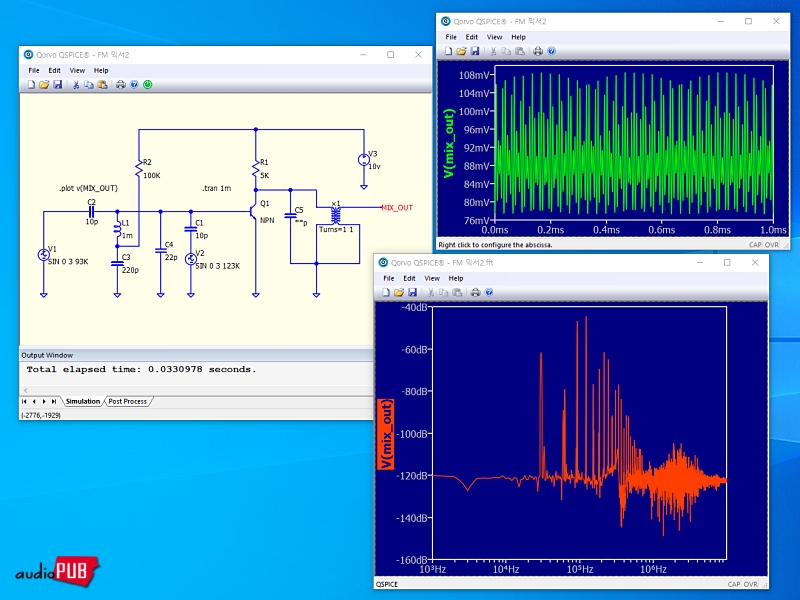The image size is (800, 600).
Task: Jump to last output tab with skip-forward arrow
Action: pos(54,402)
